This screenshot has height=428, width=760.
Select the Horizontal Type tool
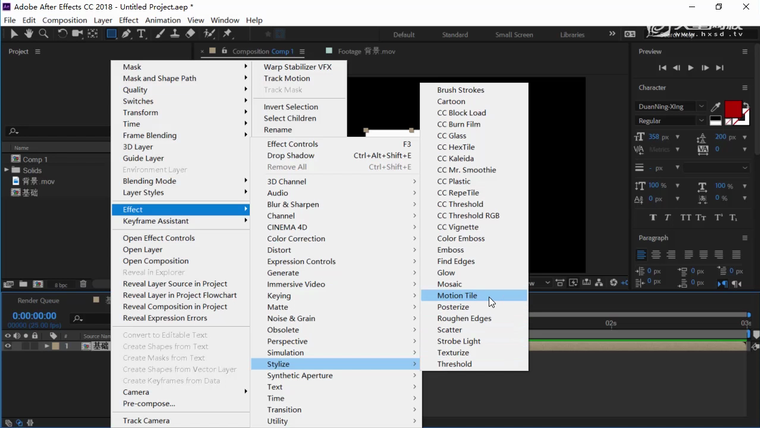tap(141, 34)
